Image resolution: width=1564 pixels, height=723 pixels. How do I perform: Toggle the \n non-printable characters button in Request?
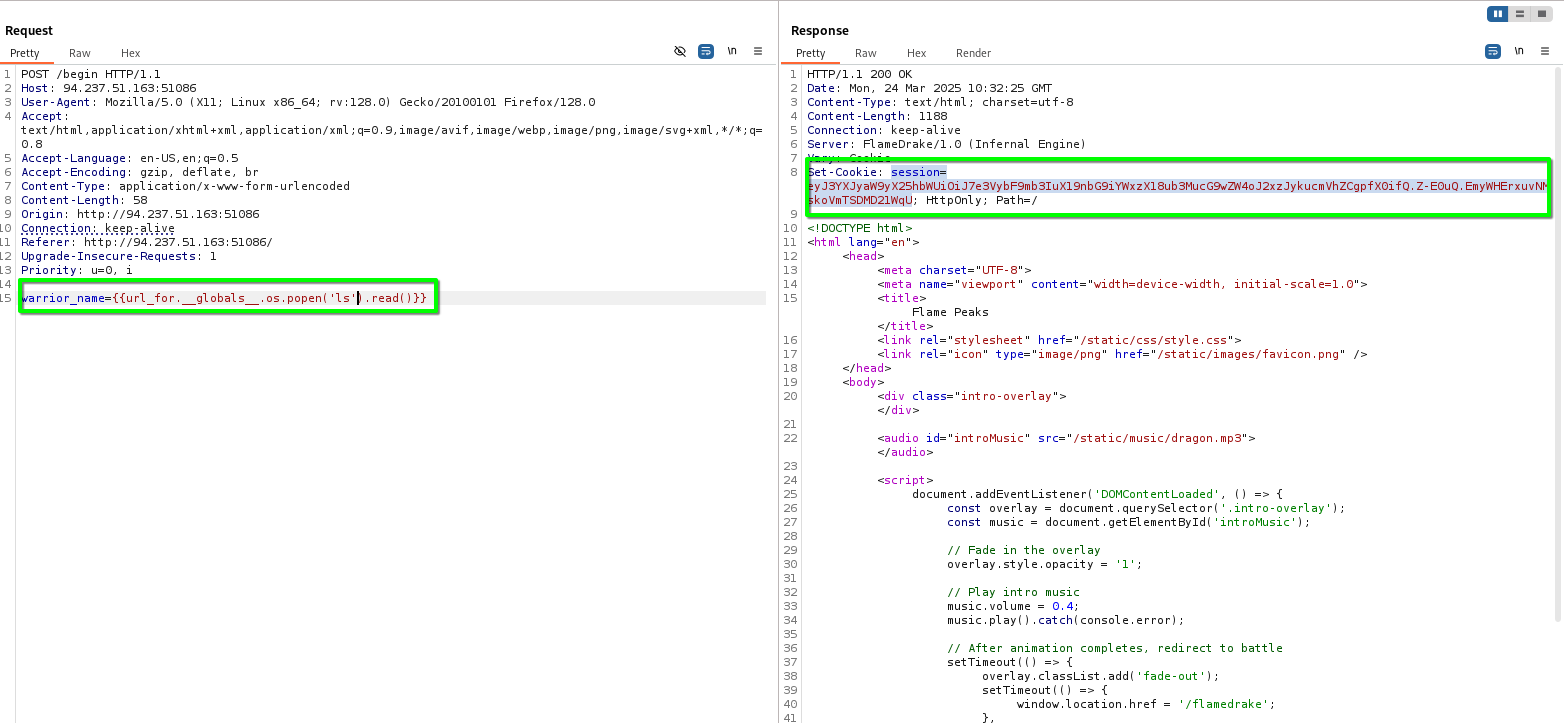pyautogui.click(x=732, y=51)
